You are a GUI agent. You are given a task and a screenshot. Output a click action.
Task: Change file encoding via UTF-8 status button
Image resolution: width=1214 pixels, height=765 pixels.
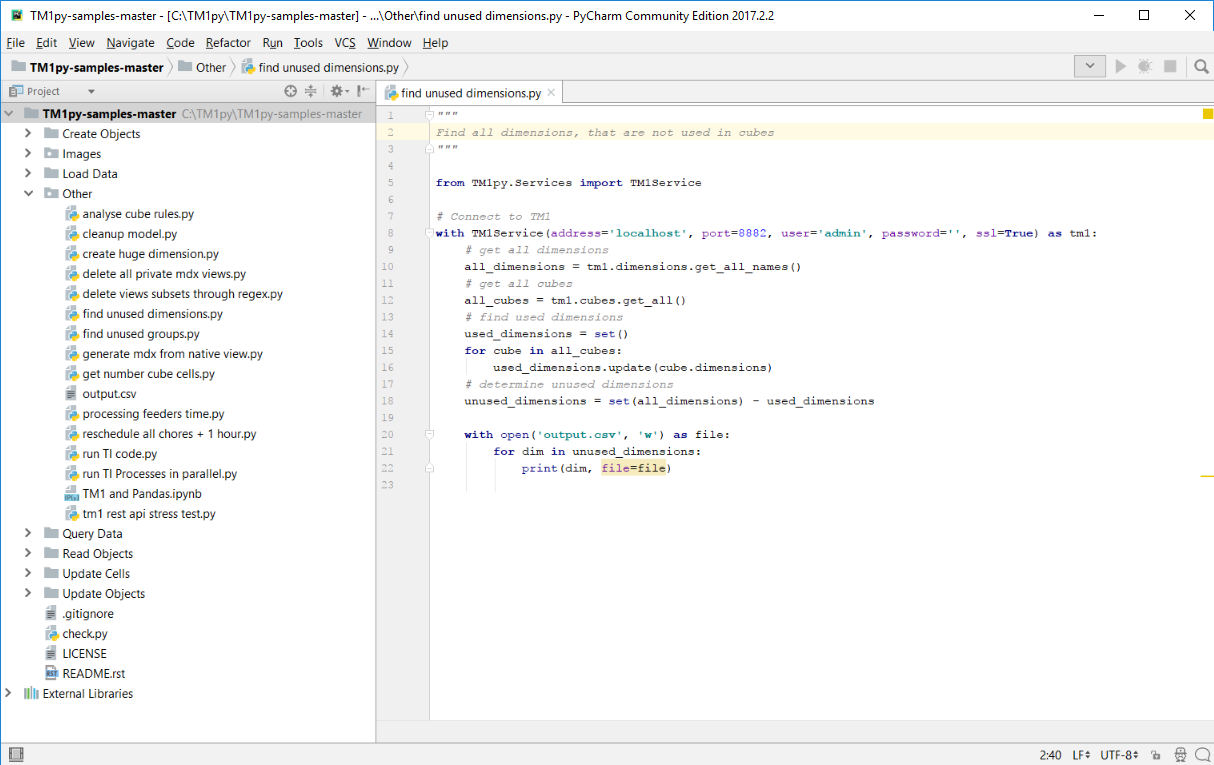tap(1119, 755)
